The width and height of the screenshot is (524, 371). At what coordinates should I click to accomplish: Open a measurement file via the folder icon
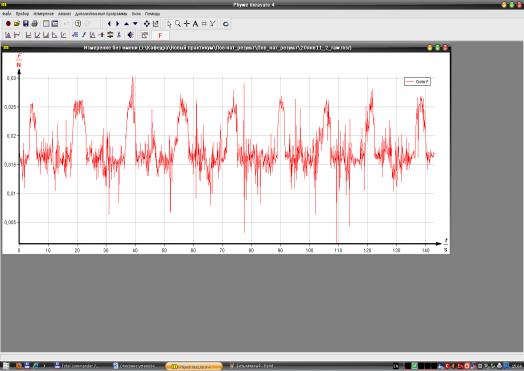[17, 24]
